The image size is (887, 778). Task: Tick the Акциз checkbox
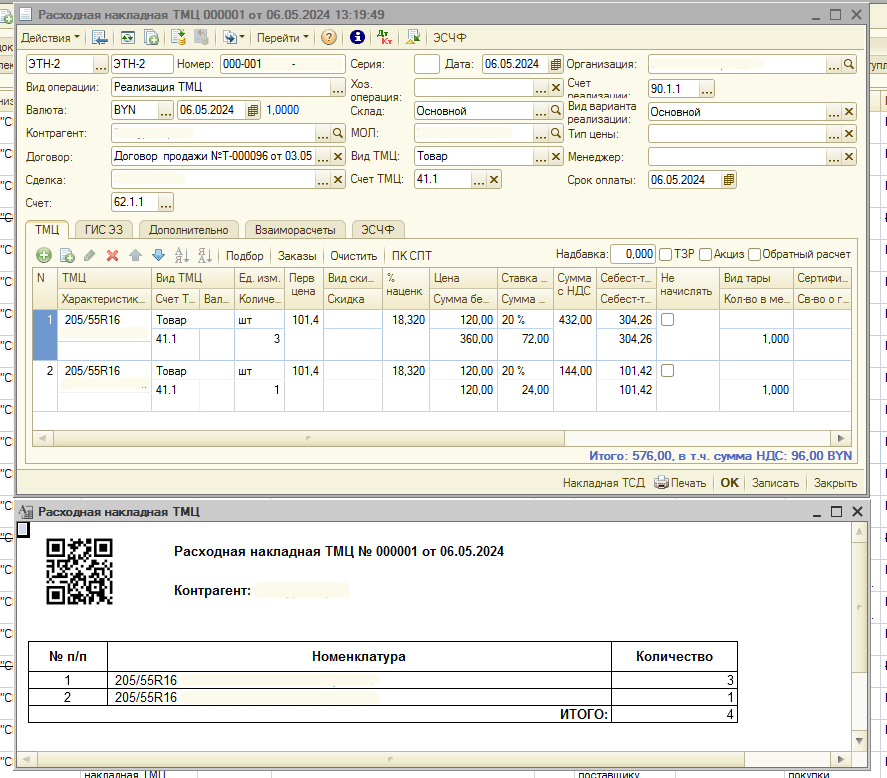(706, 255)
